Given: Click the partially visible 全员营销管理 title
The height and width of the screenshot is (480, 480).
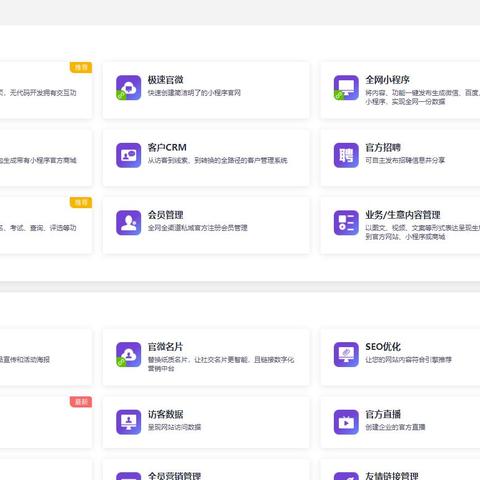Looking at the screenshot, I should pyautogui.click(x=174, y=476).
